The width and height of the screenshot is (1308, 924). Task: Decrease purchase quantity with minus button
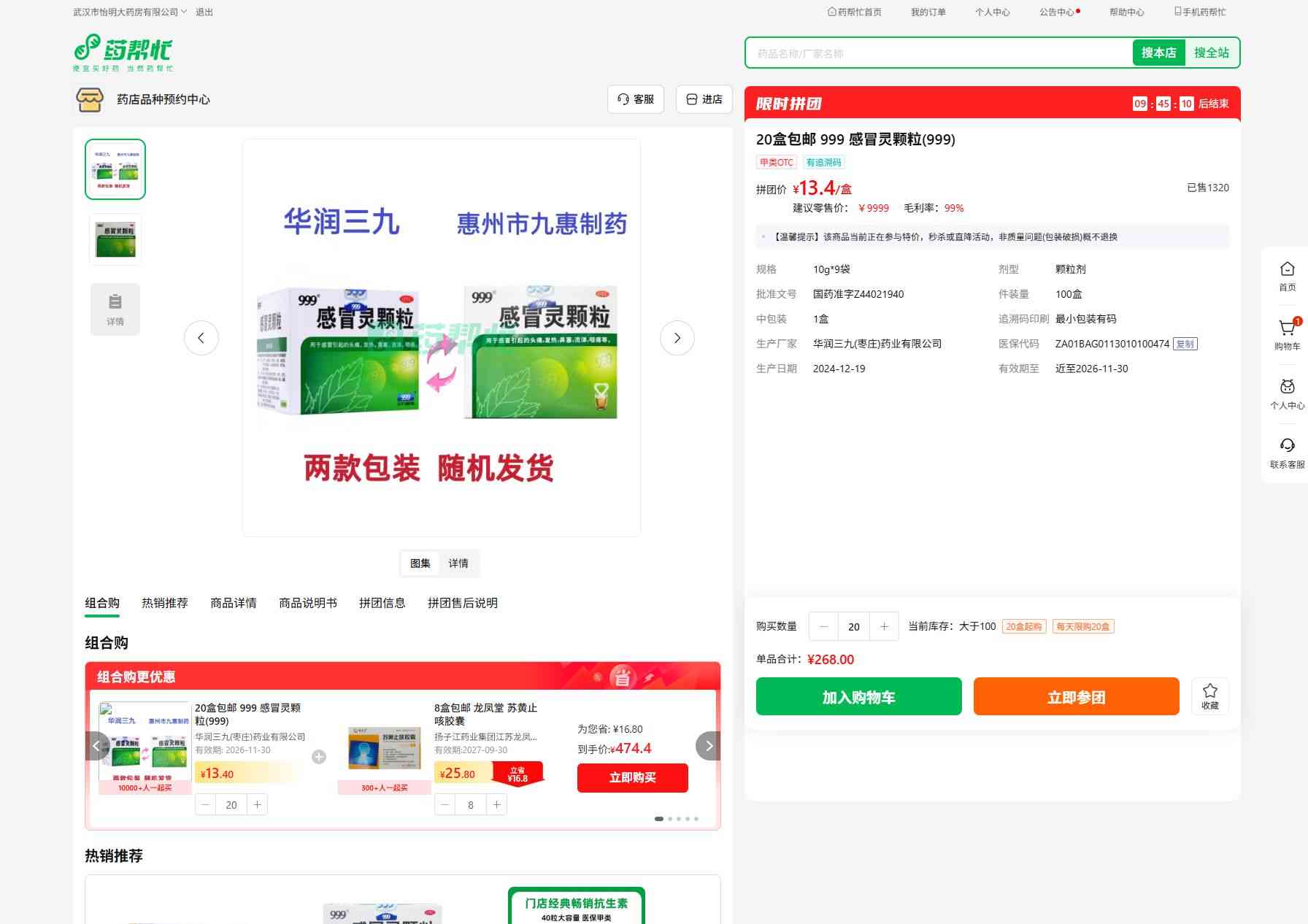(824, 626)
